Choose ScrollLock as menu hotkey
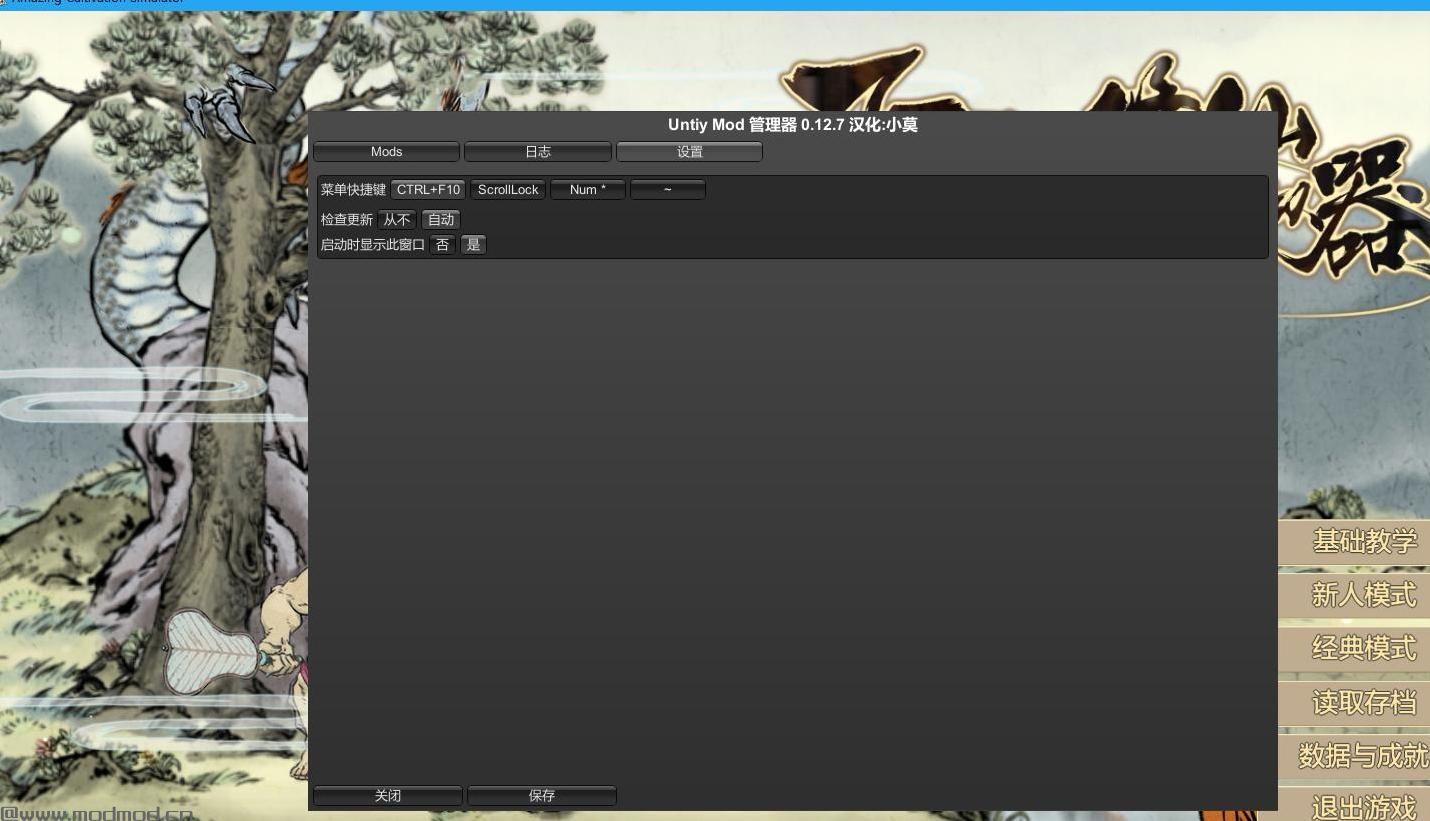1430x821 pixels. tap(508, 190)
